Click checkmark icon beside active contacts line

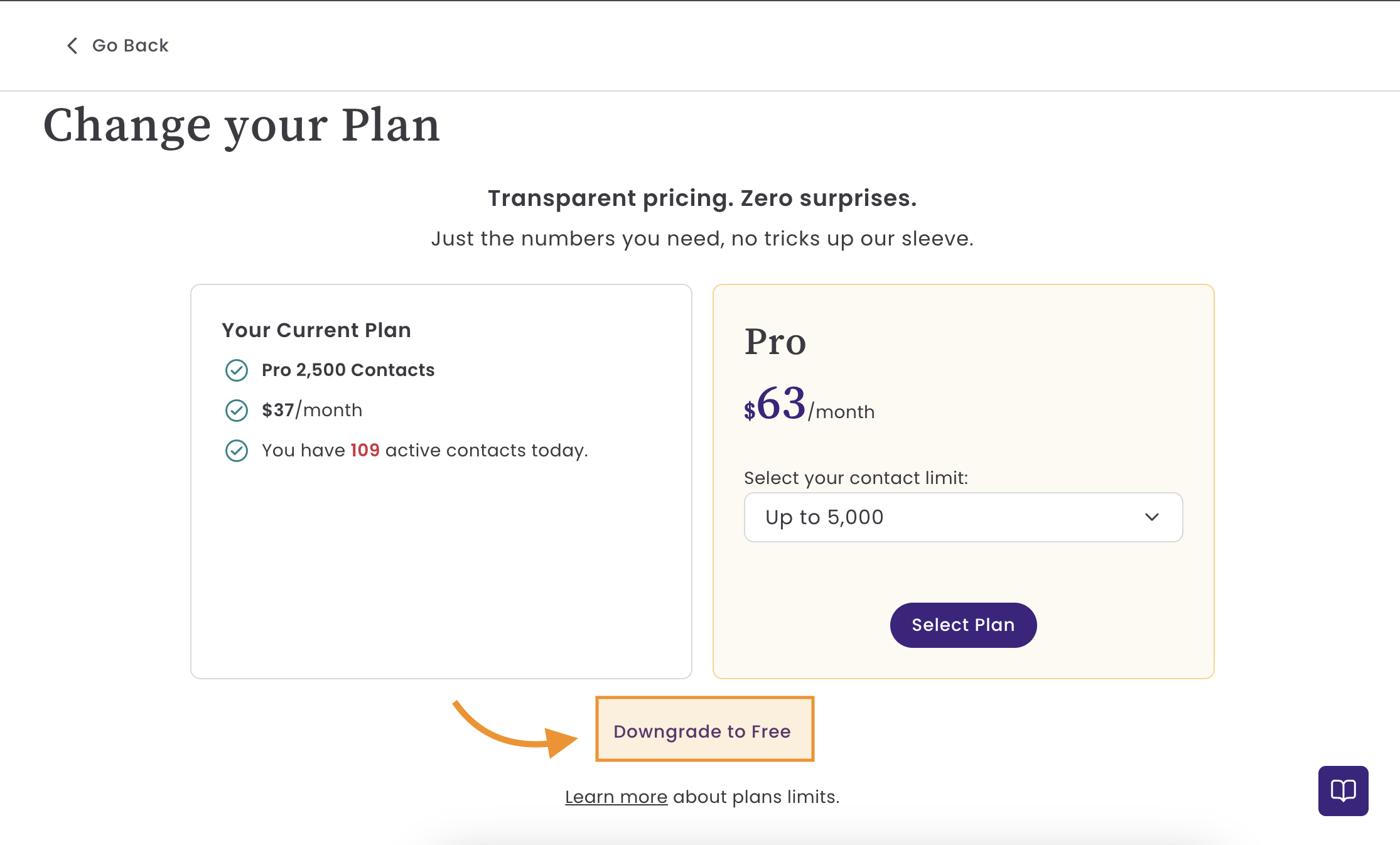237,451
